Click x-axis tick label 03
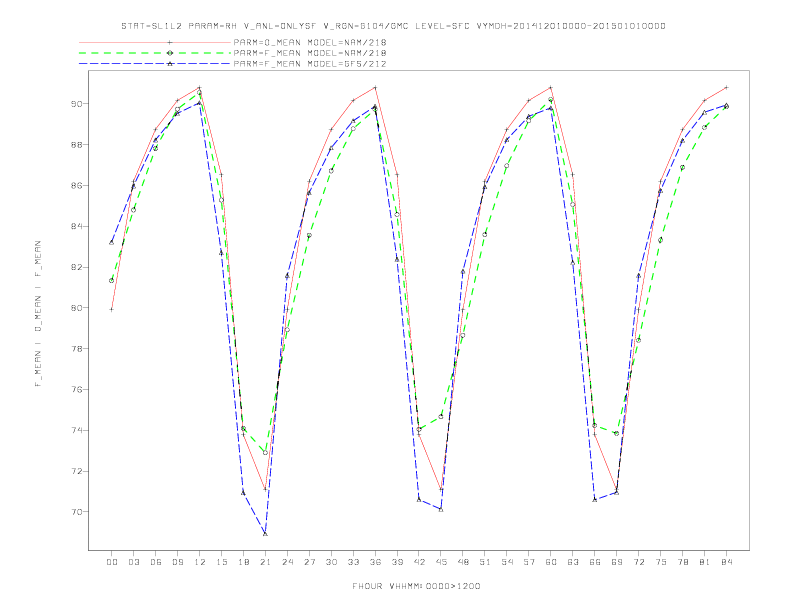Image resolution: width=792 pixels, height=612 pixels. (134, 562)
